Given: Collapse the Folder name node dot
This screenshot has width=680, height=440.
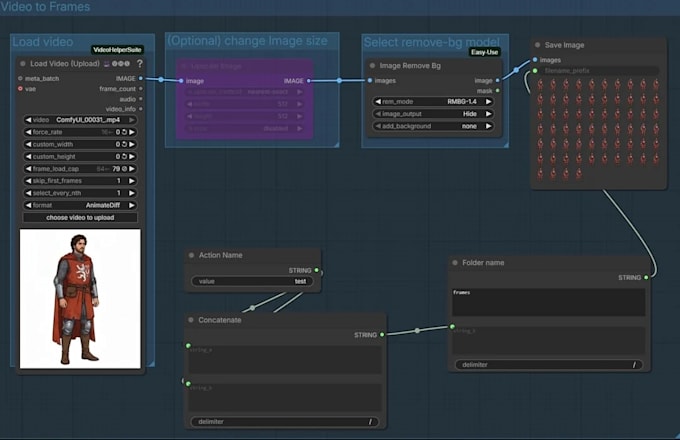Looking at the screenshot, I should click(455, 263).
